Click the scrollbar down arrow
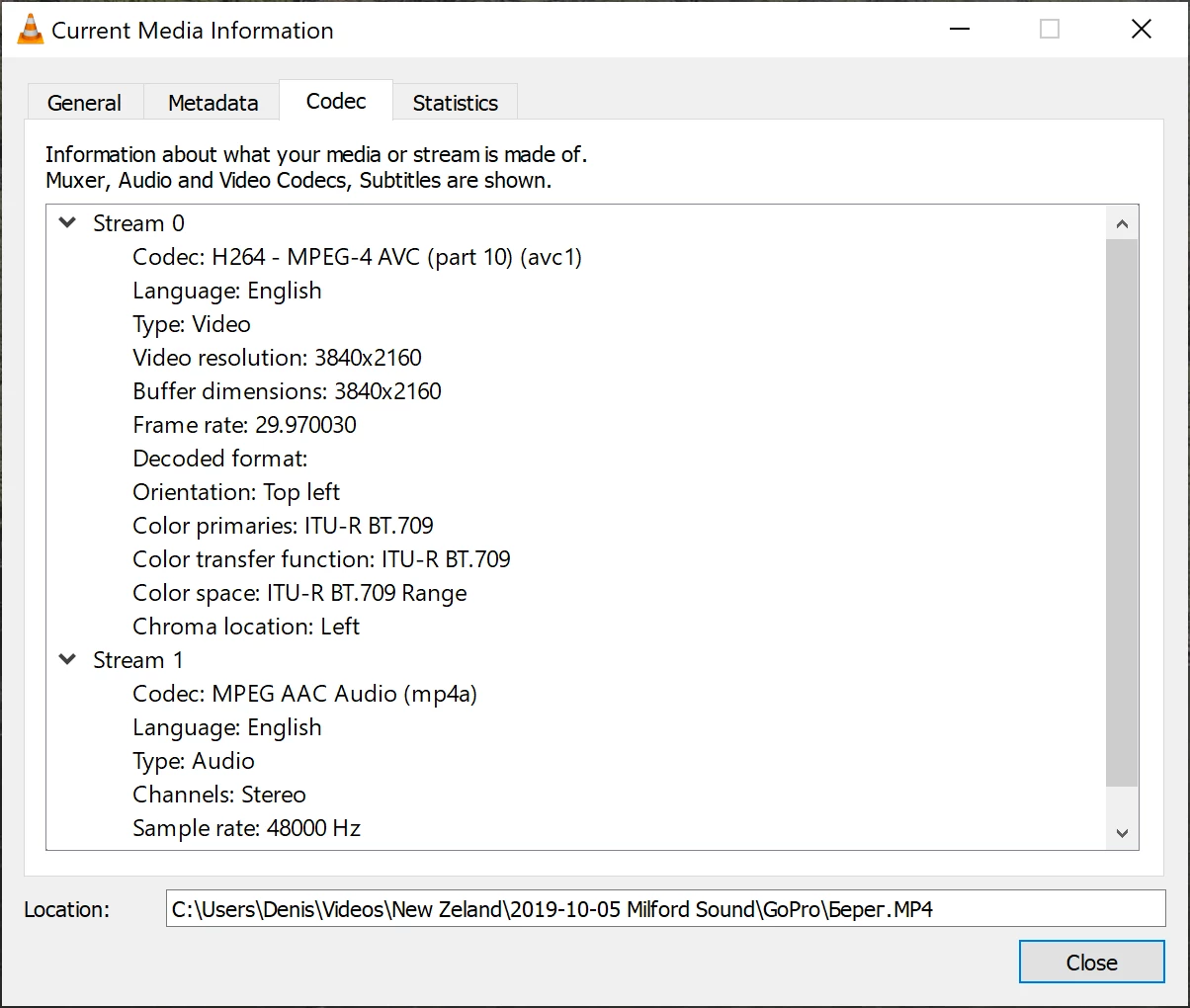 [1122, 833]
